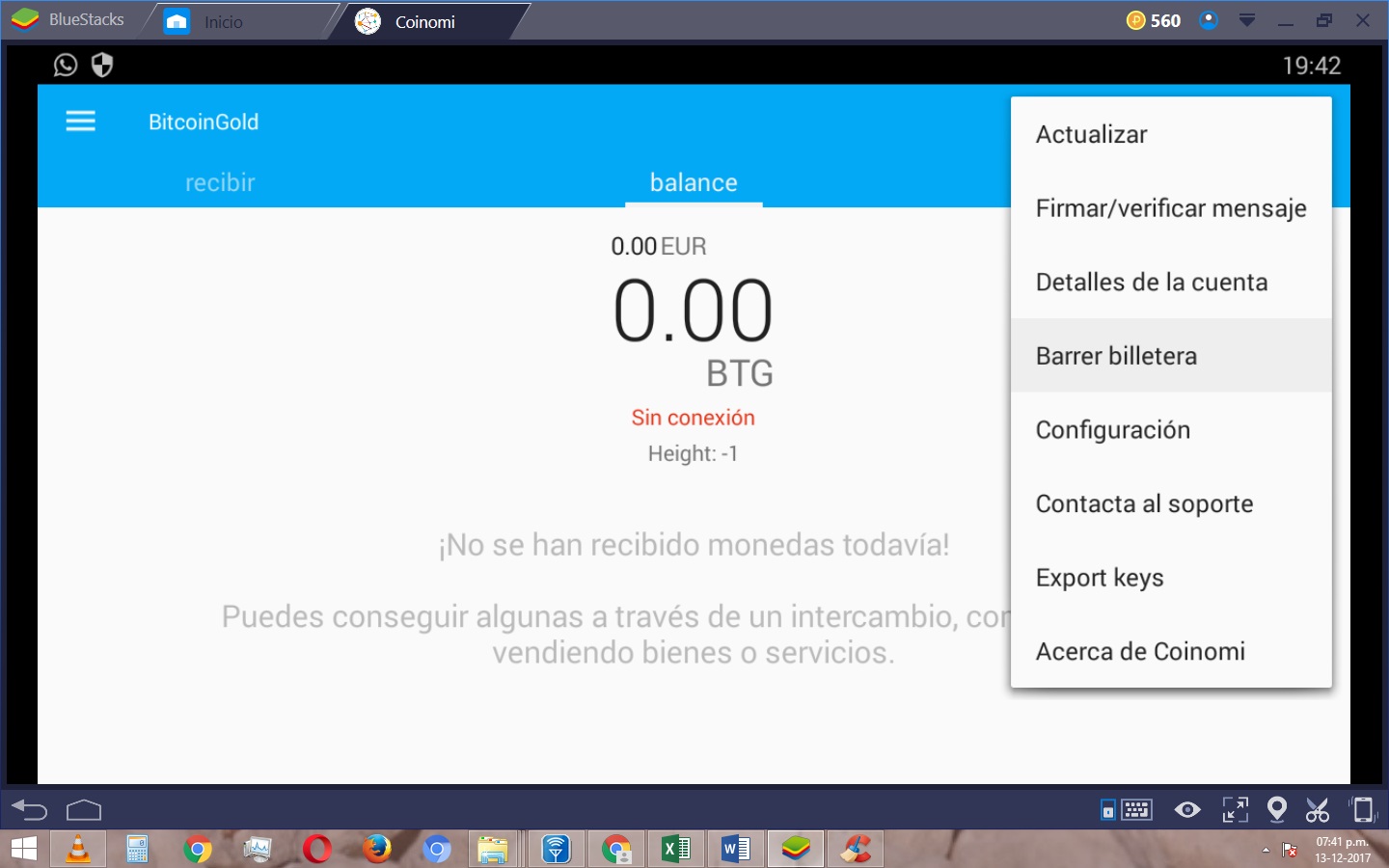Tap the Android back arrow

(29, 809)
